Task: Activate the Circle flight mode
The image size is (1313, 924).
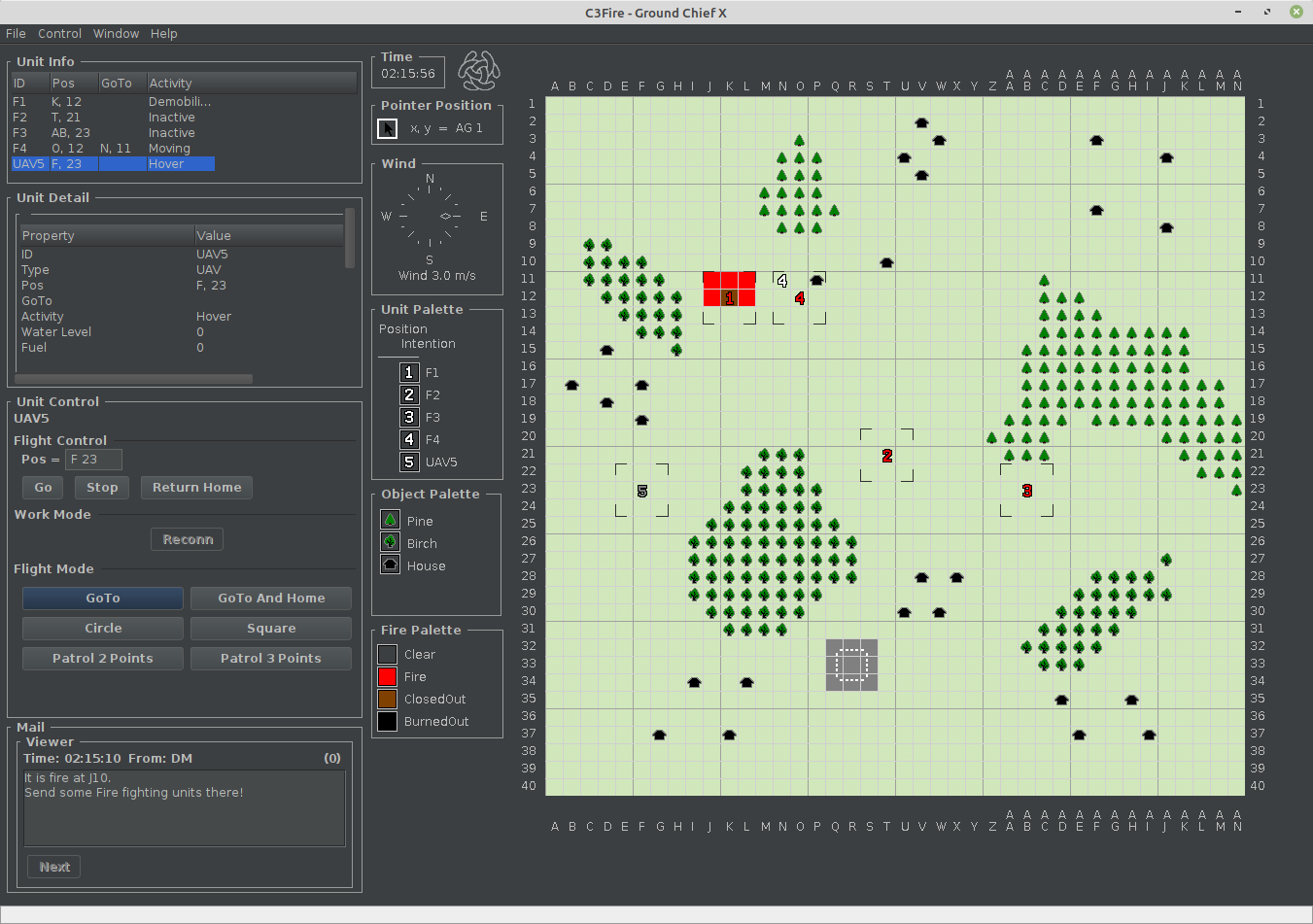Action: [102, 628]
